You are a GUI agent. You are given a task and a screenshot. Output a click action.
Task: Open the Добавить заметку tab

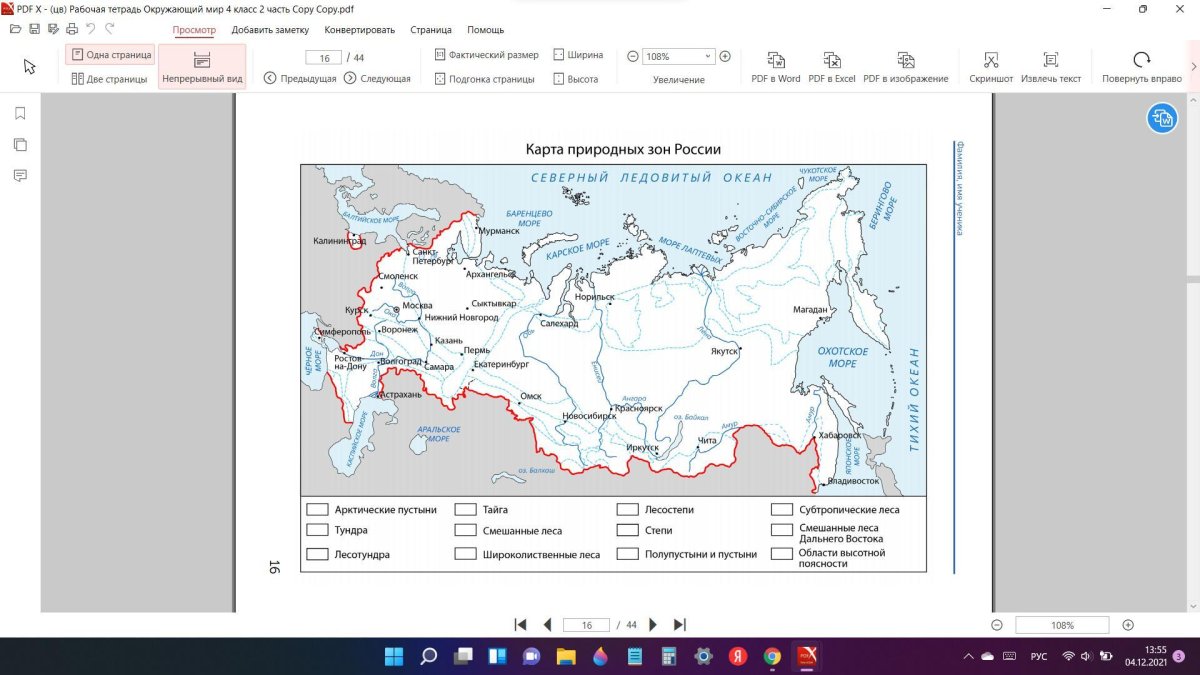pos(271,30)
